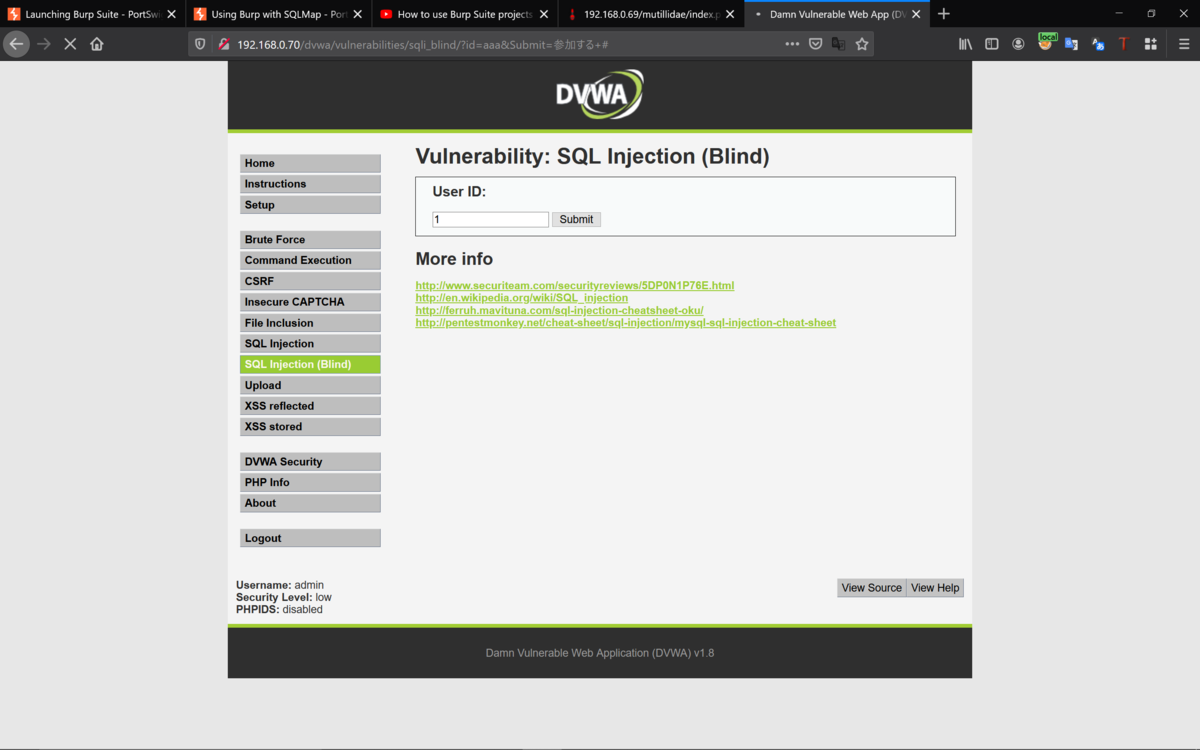The image size is (1200, 750).
Task: Log out using the Logout link
Action: [310, 538]
